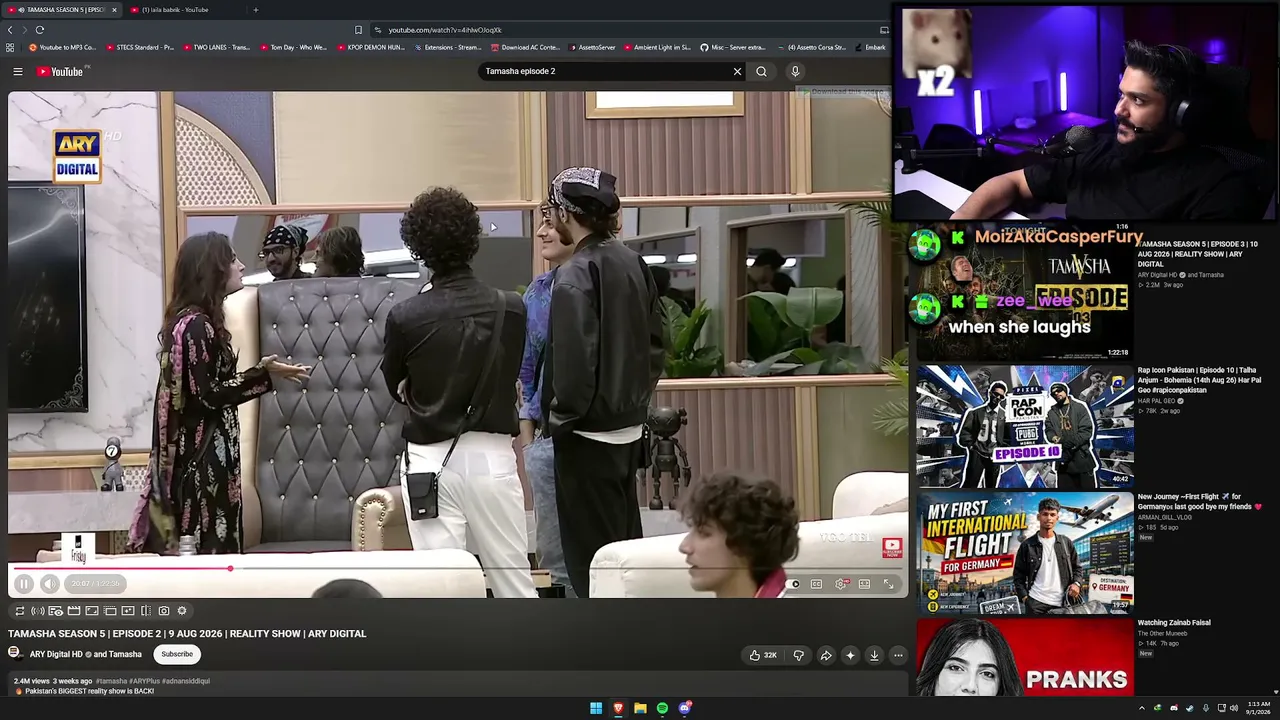Open the New Journey First Flight video title
The image size is (1280, 720).
[x=1200, y=501]
